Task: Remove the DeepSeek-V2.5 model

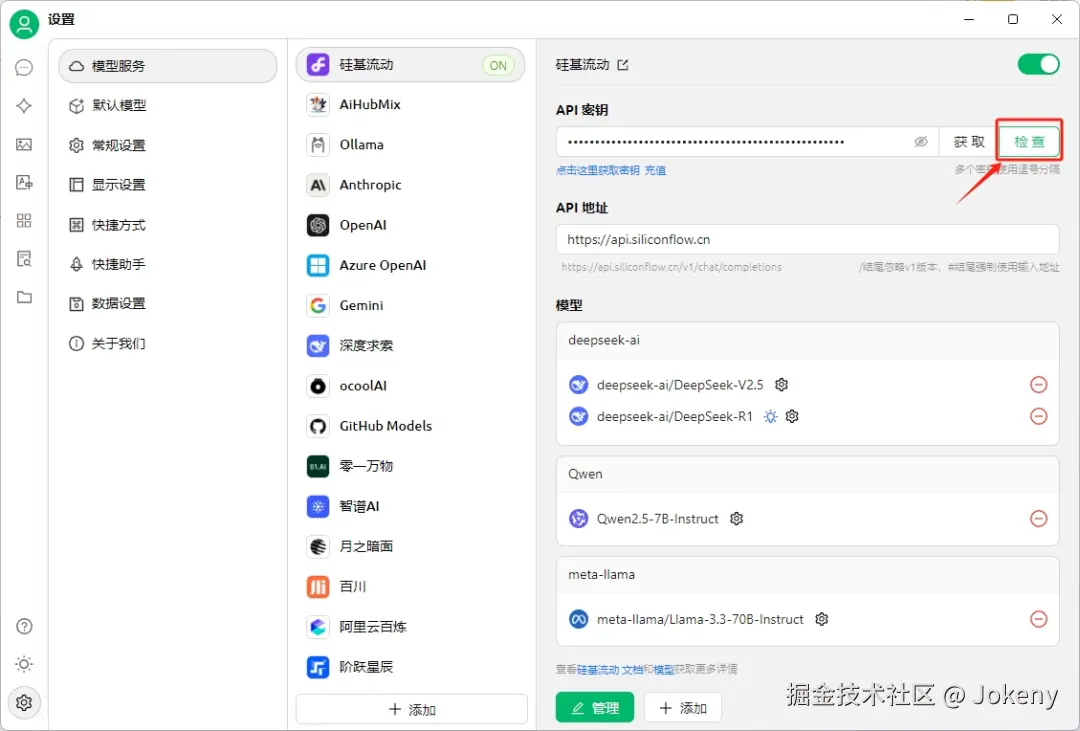Action: point(1039,384)
